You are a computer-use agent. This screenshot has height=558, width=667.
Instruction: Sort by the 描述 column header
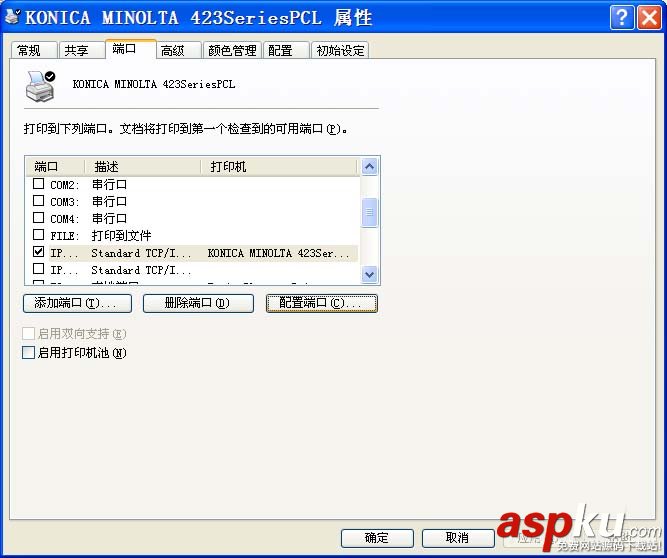click(x=143, y=167)
